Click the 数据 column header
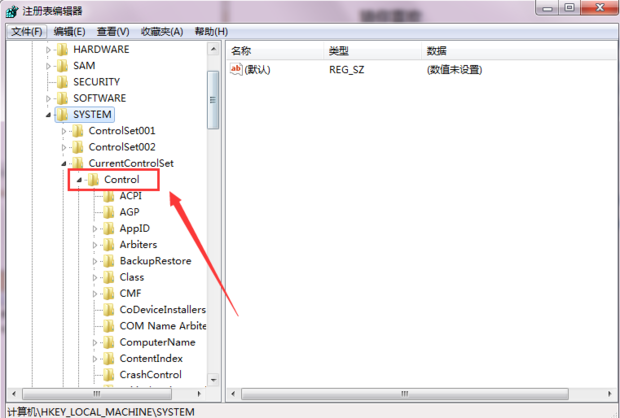620x418 pixels. (x=519, y=51)
